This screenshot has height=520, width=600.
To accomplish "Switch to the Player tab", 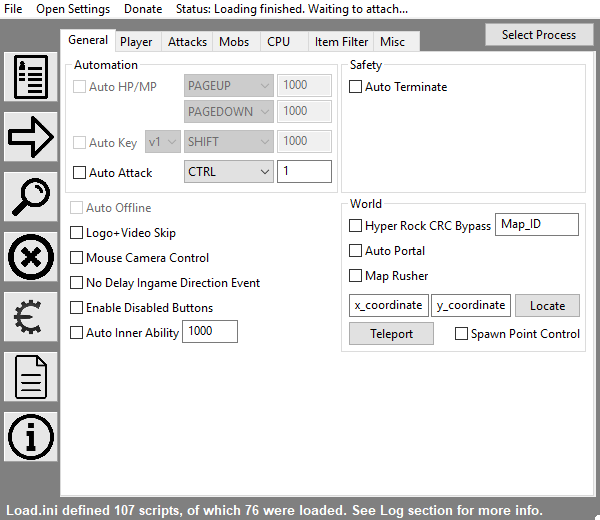I will click(136, 42).
